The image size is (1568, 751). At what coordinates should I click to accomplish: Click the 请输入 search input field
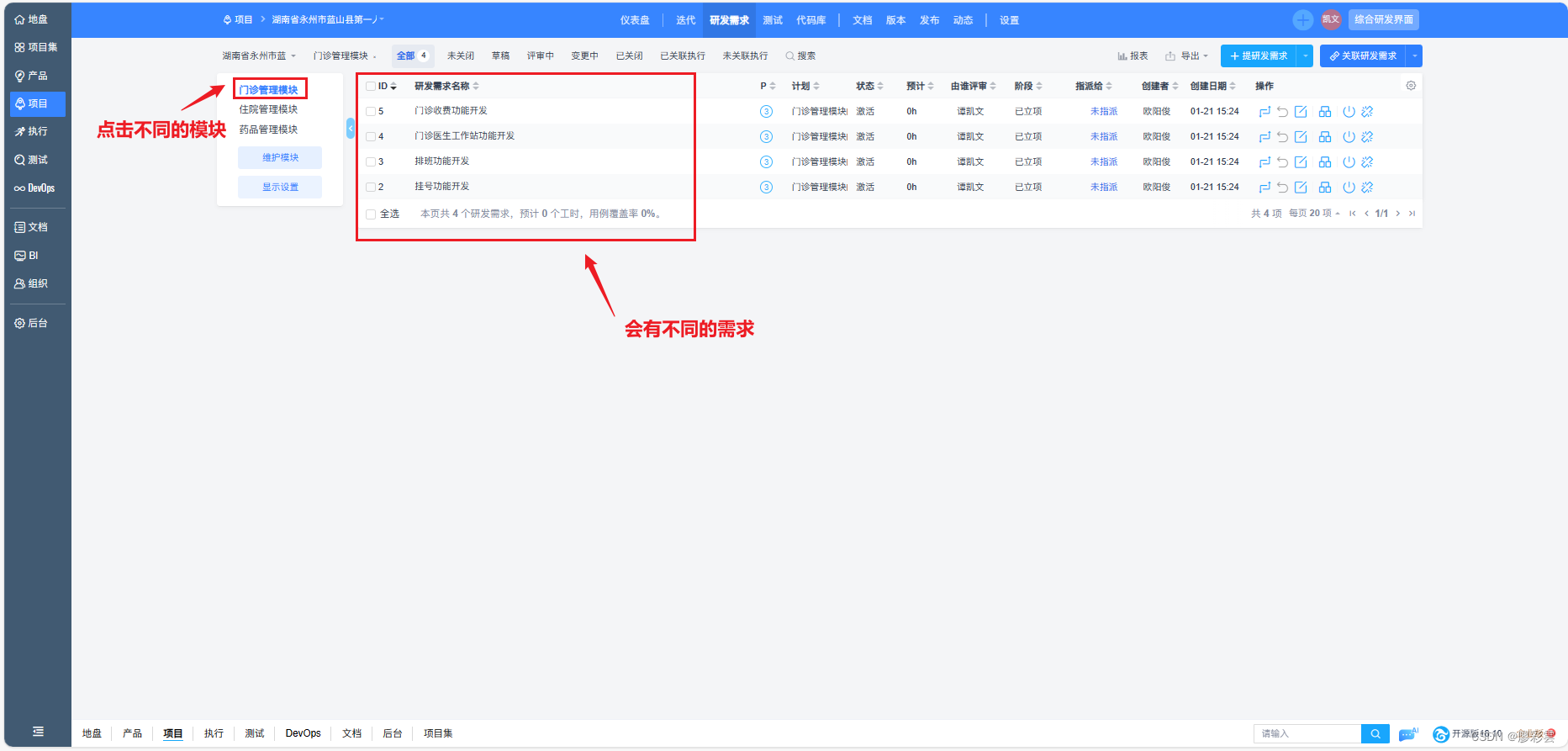tap(1307, 733)
